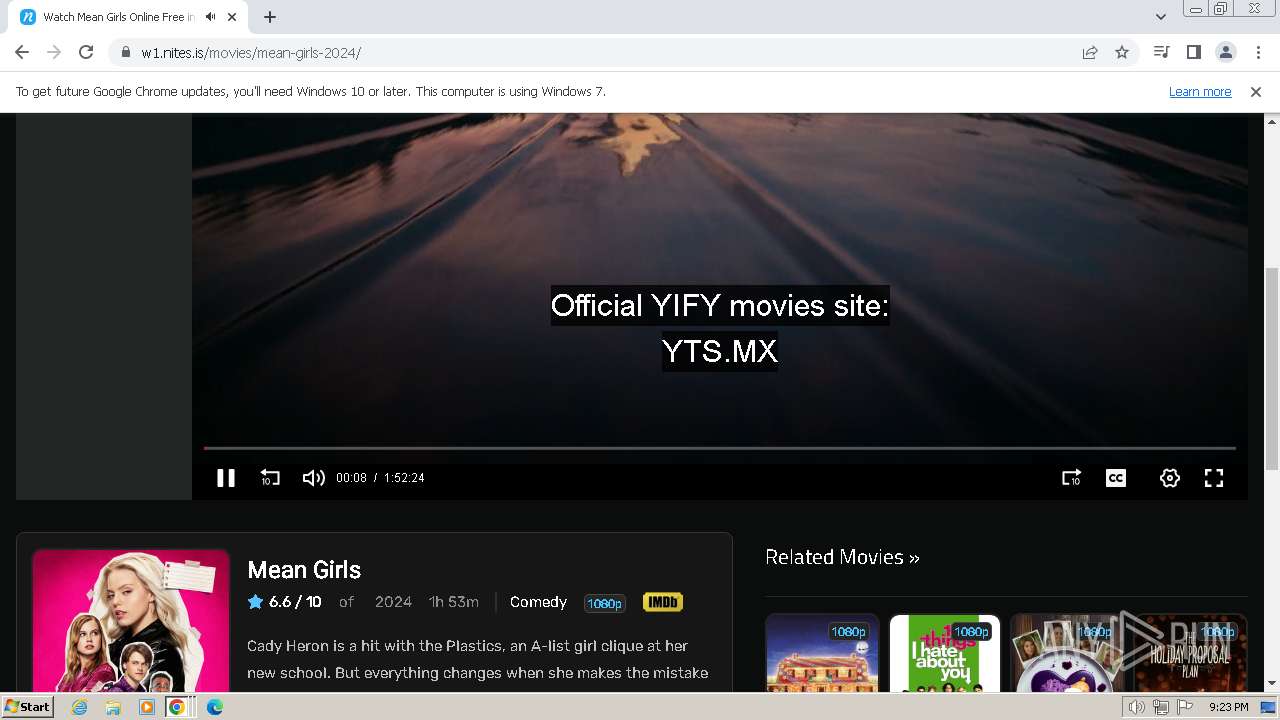Image resolution: width=1280 pixels, height=720 pixels.
Task: Rewind the video 10 seconds
Action: click(x=270, y=478)
